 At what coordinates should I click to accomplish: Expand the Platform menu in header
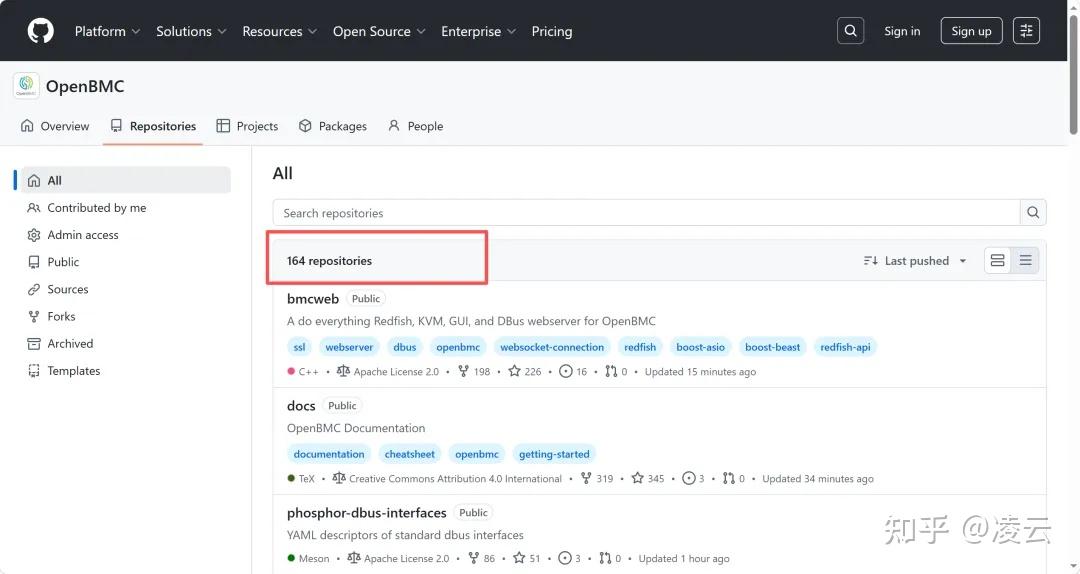click(107, 31)
